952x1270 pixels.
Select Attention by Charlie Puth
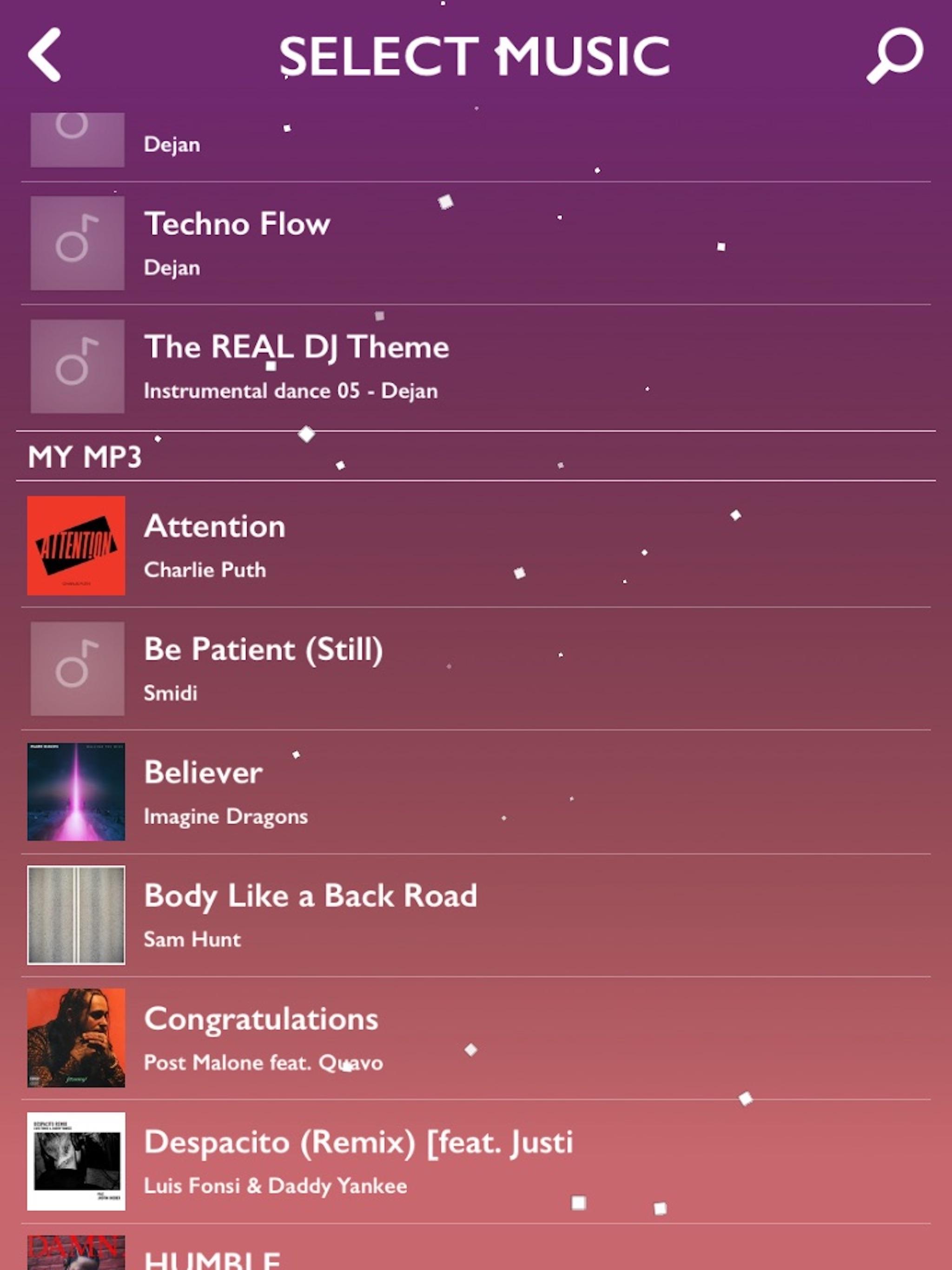coord(476,545)
